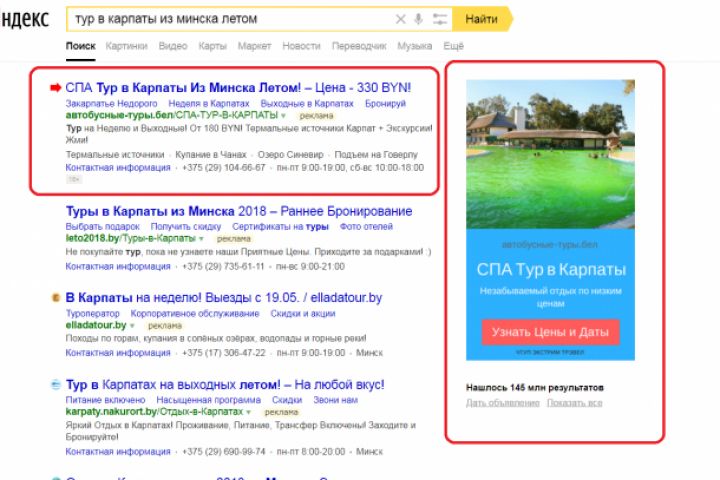The width and height of the screenshot is (720, 480).
Task: Open Тур в Карпатах на выходных летом result
Action: tap(225, 384)
